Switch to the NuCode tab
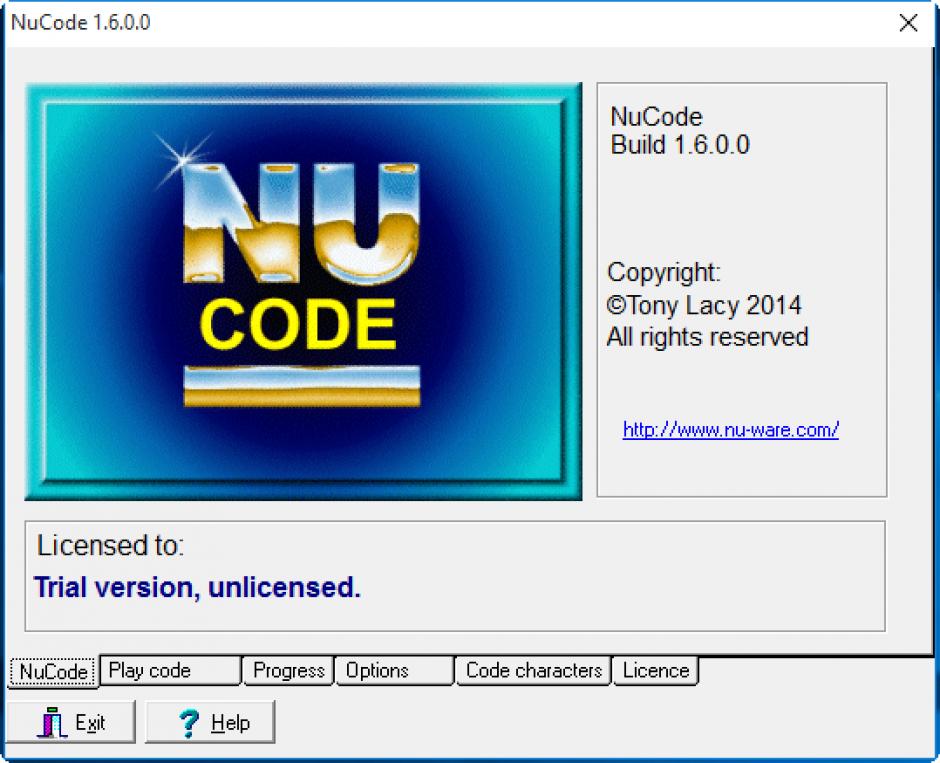The height and width of the screenshot is (763, 940). pos(53,671)
